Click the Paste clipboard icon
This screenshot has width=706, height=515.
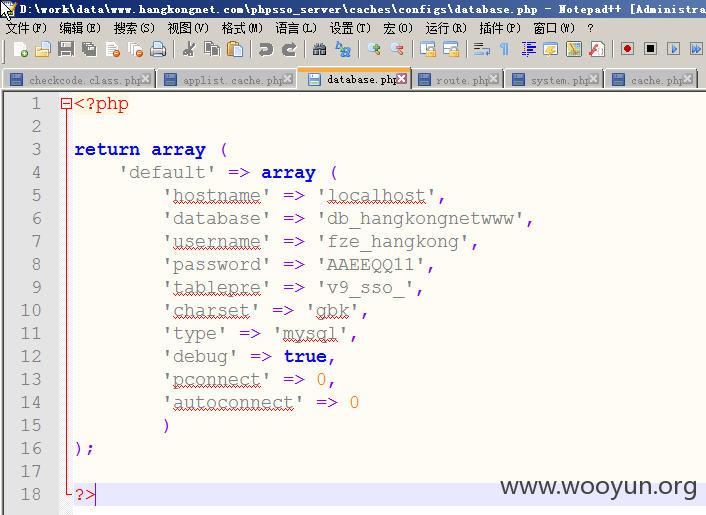click(x=235, y=49)
